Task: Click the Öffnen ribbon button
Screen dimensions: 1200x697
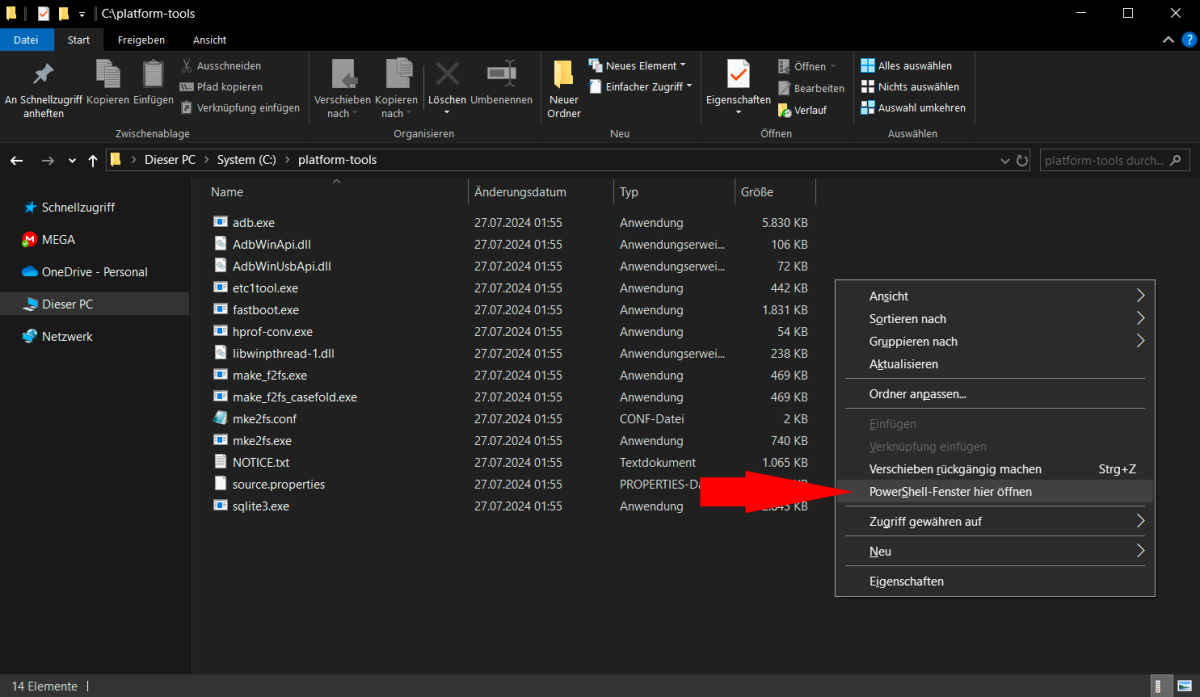Action: pyautogui.click(x=808, y=66)
